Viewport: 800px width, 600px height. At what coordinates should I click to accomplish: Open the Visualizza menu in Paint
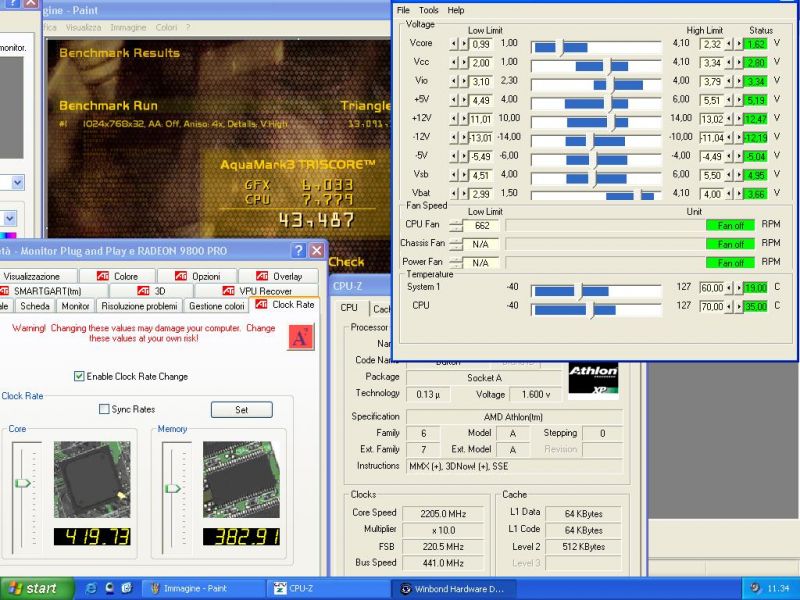tap(83, 28)
